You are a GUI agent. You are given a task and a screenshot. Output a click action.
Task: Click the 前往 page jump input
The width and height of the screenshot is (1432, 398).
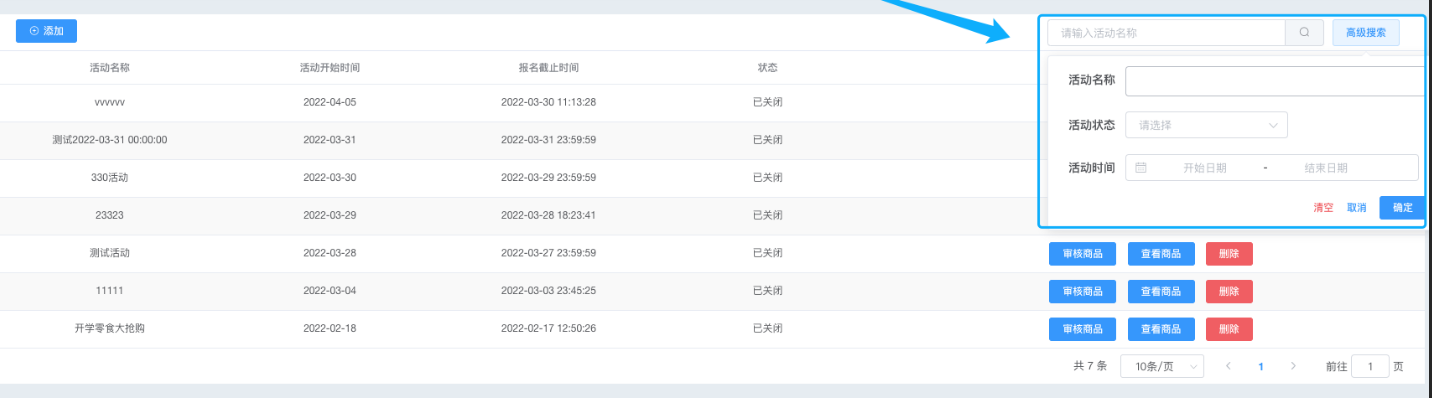(x=1370, y=366)
